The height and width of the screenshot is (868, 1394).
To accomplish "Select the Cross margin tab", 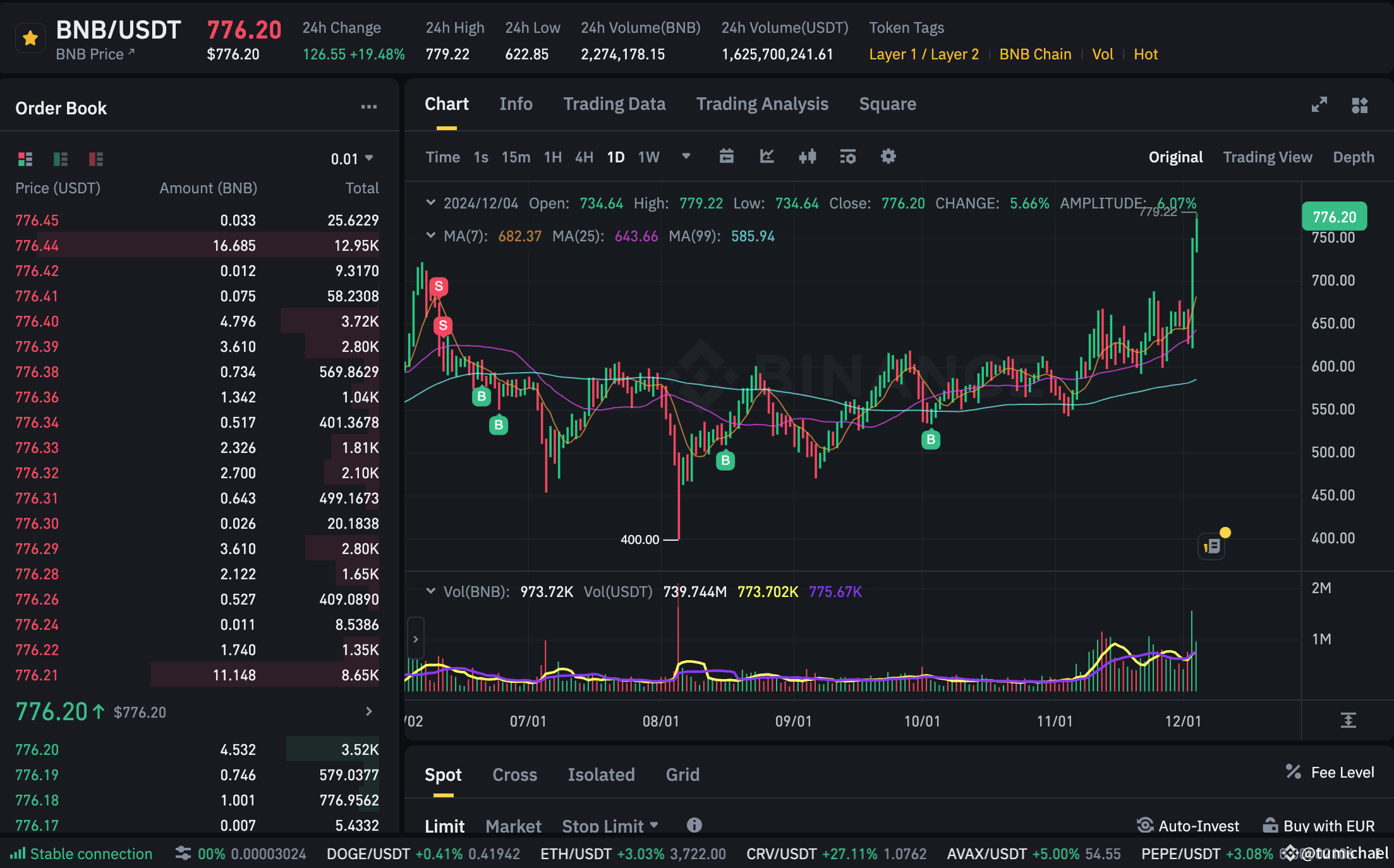I will coord(514,775).
